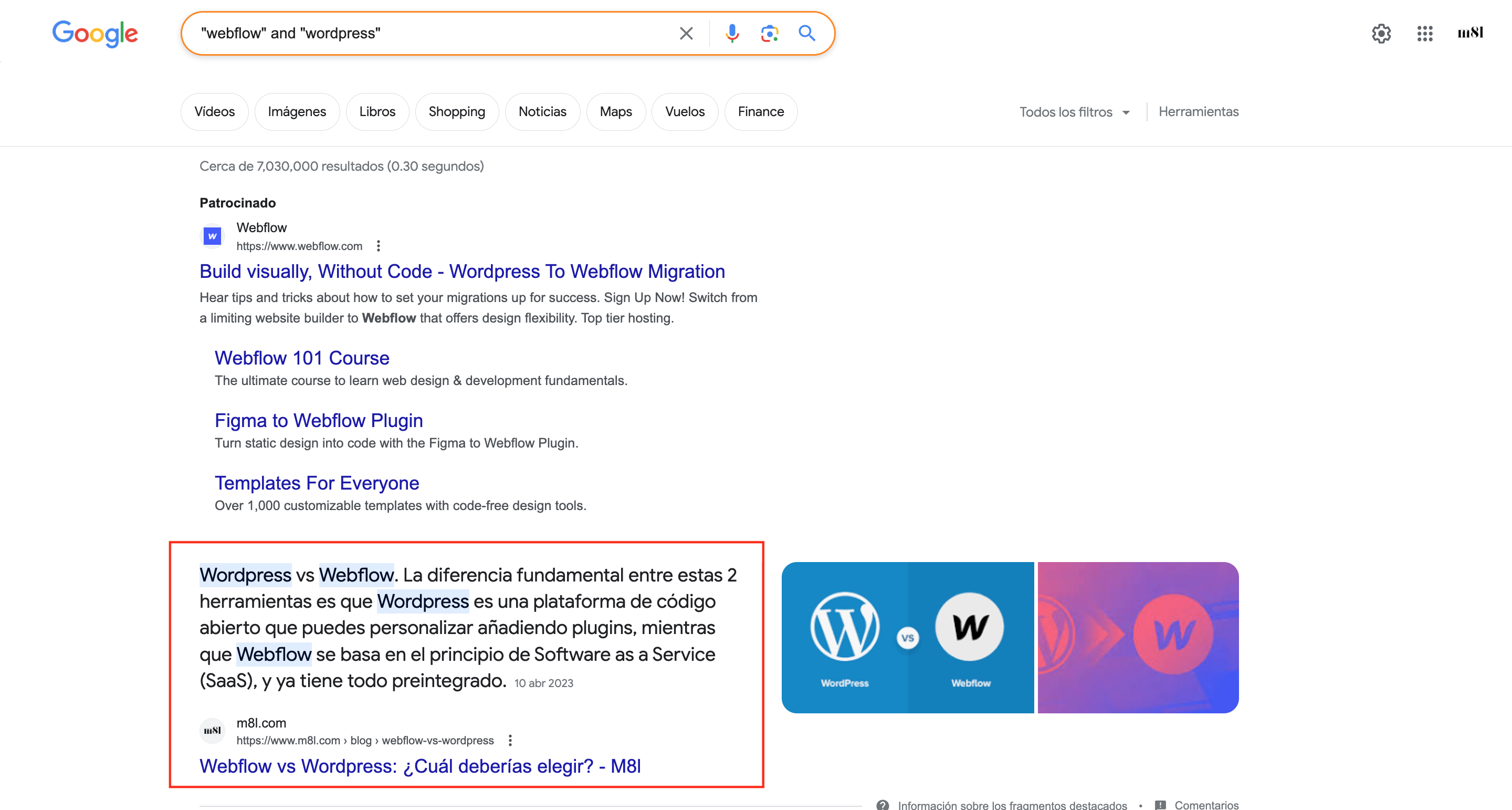Viewport: 1512px width, 810px height.
Task: Submit search with magnifying glass icon
Action: 807,34
